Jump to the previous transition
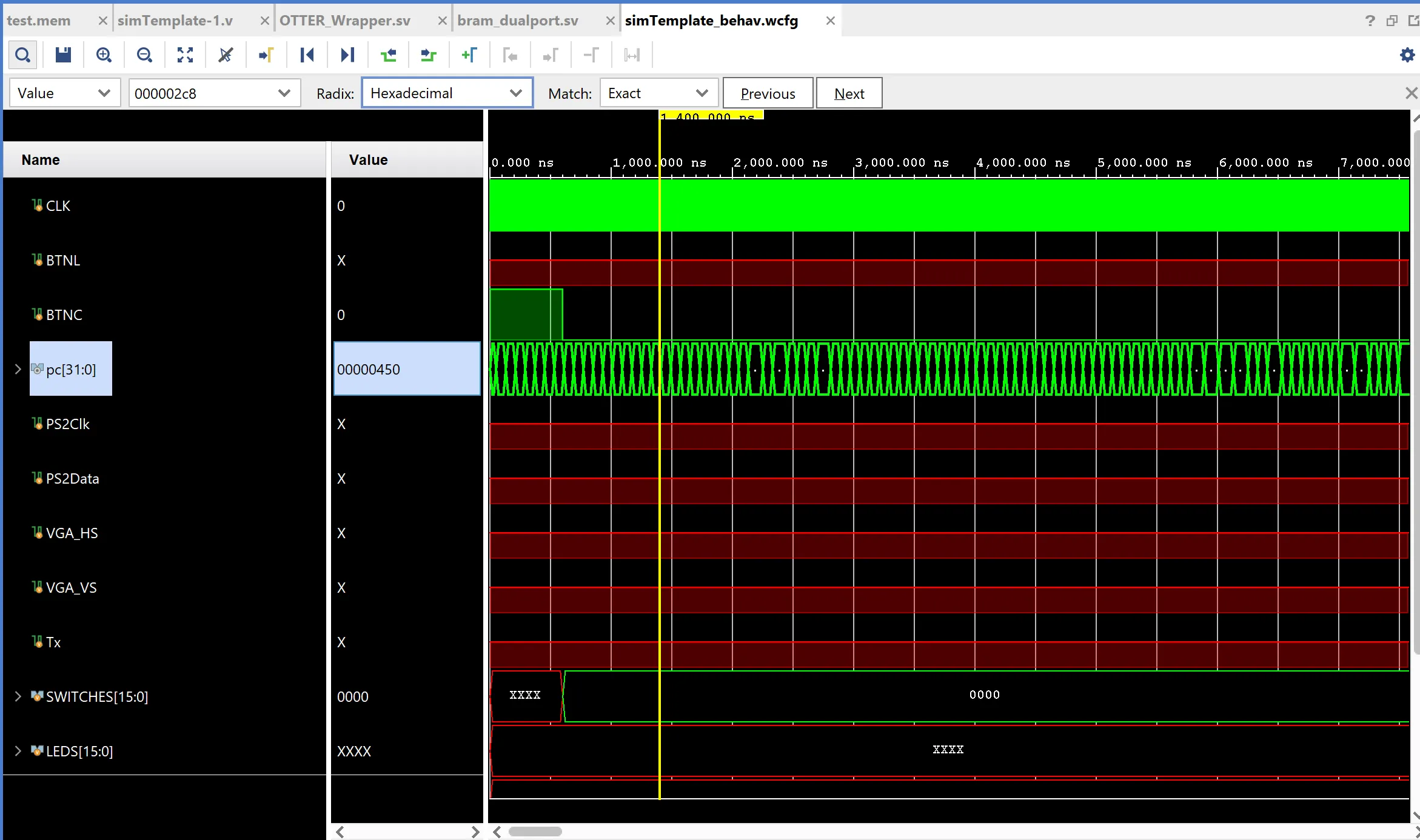Screen dimensions: 1420x840 point(388,55)
